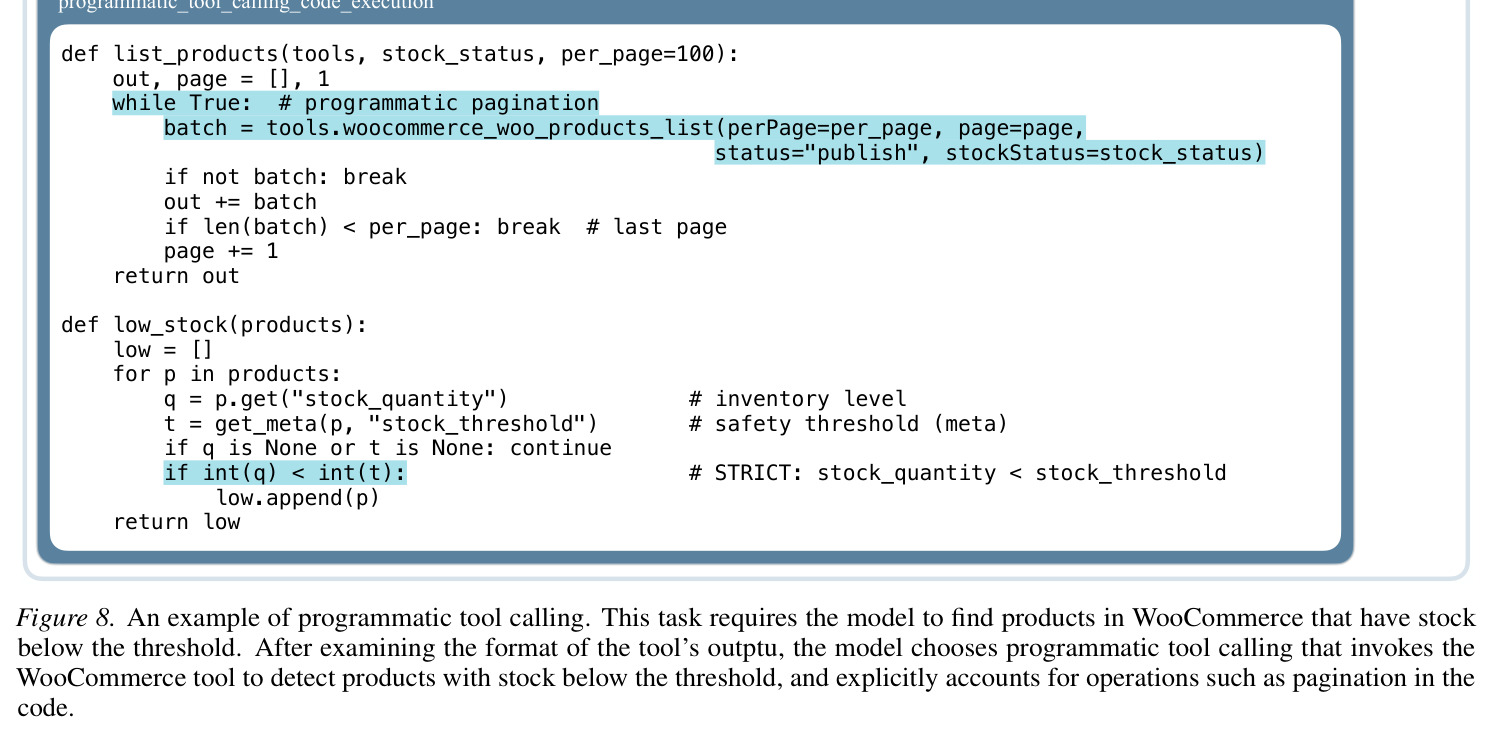The height and width of the screenshot is (738, 1491).
Task: Click the 'def low_stock(products):' line
Action: [214, 325]
